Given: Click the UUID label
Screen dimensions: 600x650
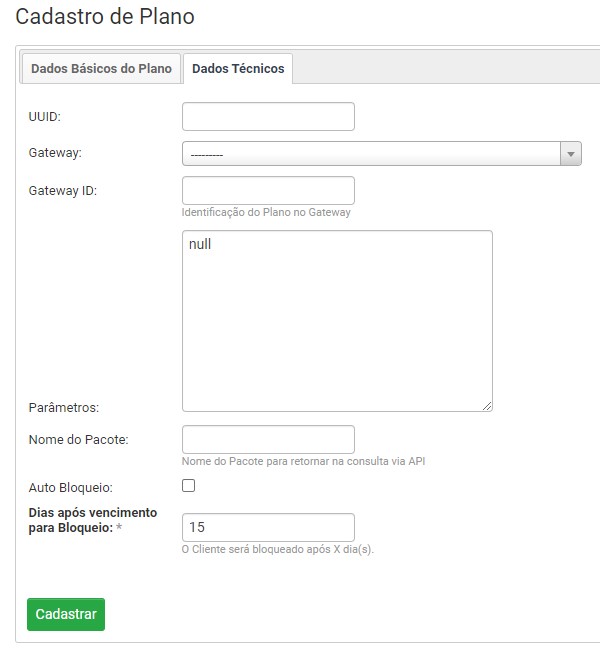Looking at the screenshot, I should pyautogui.click(x=45, y=117).
